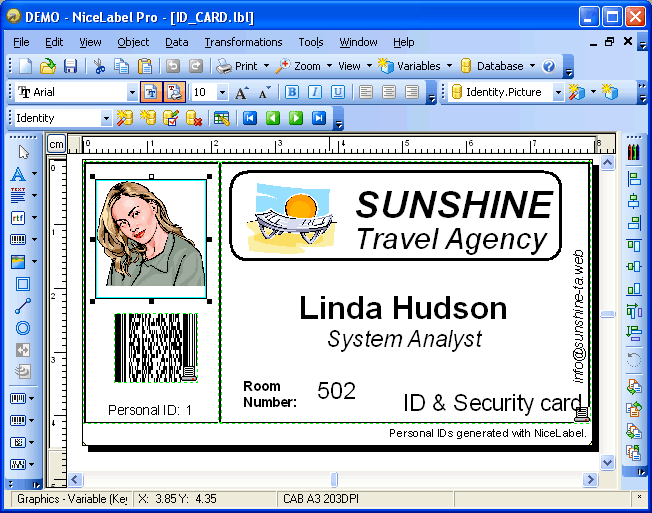This screenshot has width=652, height=513.
Task: Select the Text tool (letter A)
Action: (x=18, y=174)
